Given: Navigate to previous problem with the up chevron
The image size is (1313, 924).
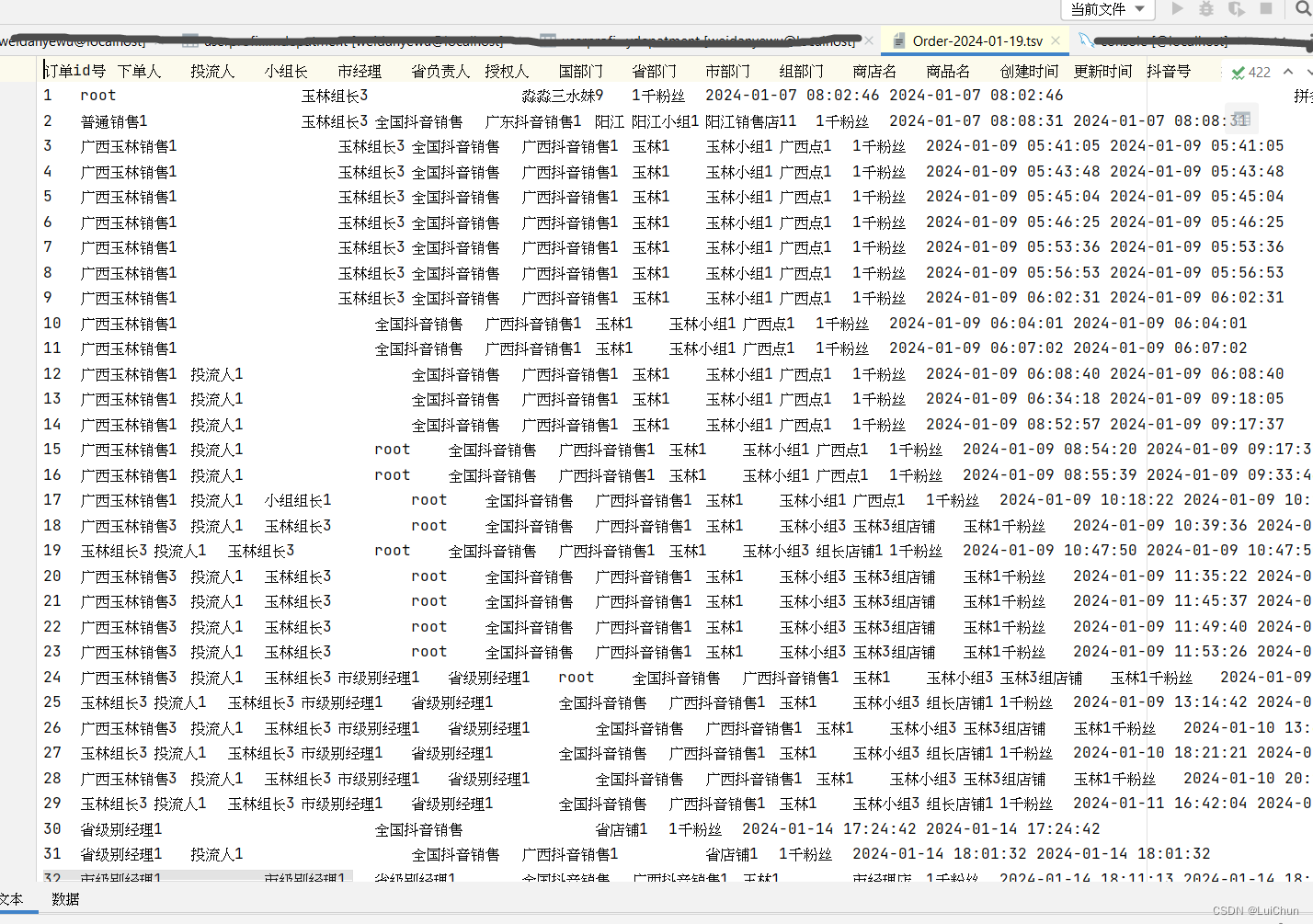Looking at the screenshot, I should coord(1288,71).
